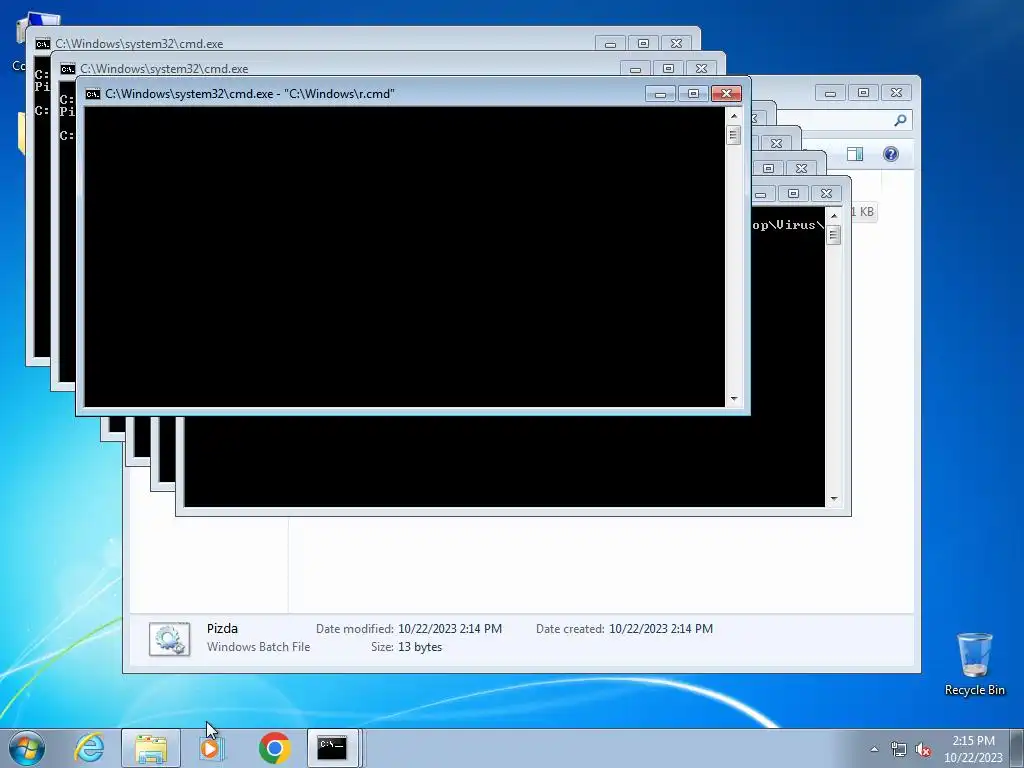
Task: Open the clock showing 2:15 PM
Action: tap(973, 748)
